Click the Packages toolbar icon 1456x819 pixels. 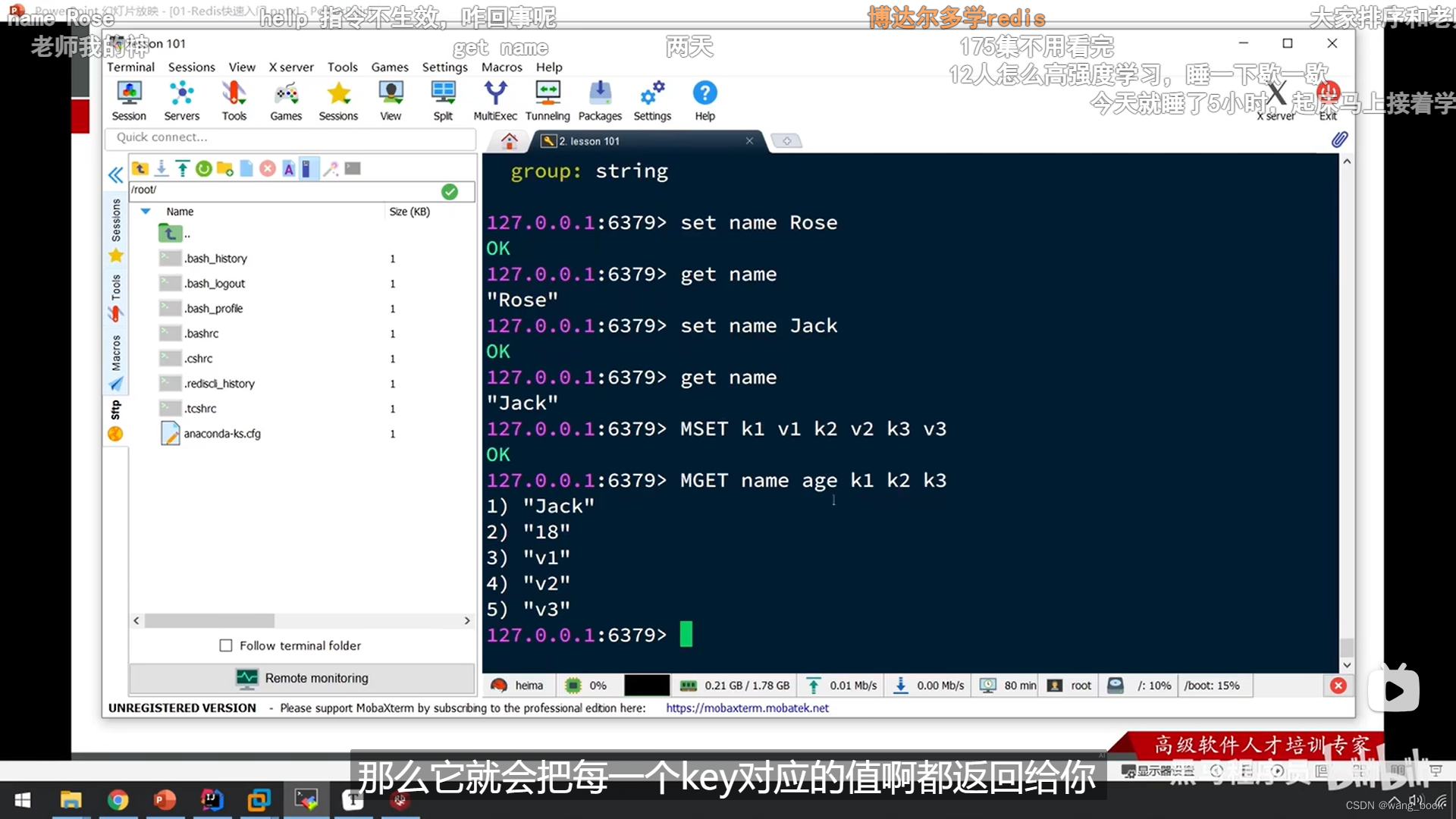(x=599, y=100)
